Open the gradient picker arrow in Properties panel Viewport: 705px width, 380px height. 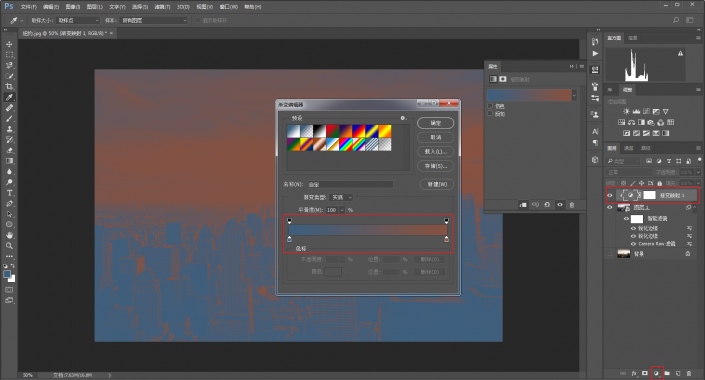pos(574,95)
